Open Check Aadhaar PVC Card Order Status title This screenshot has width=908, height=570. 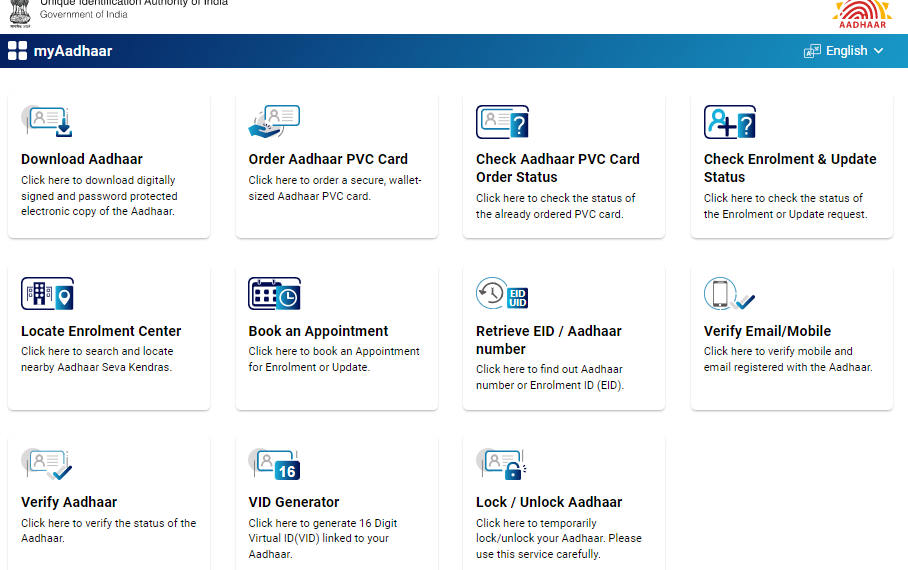click(x=558, y=168)
